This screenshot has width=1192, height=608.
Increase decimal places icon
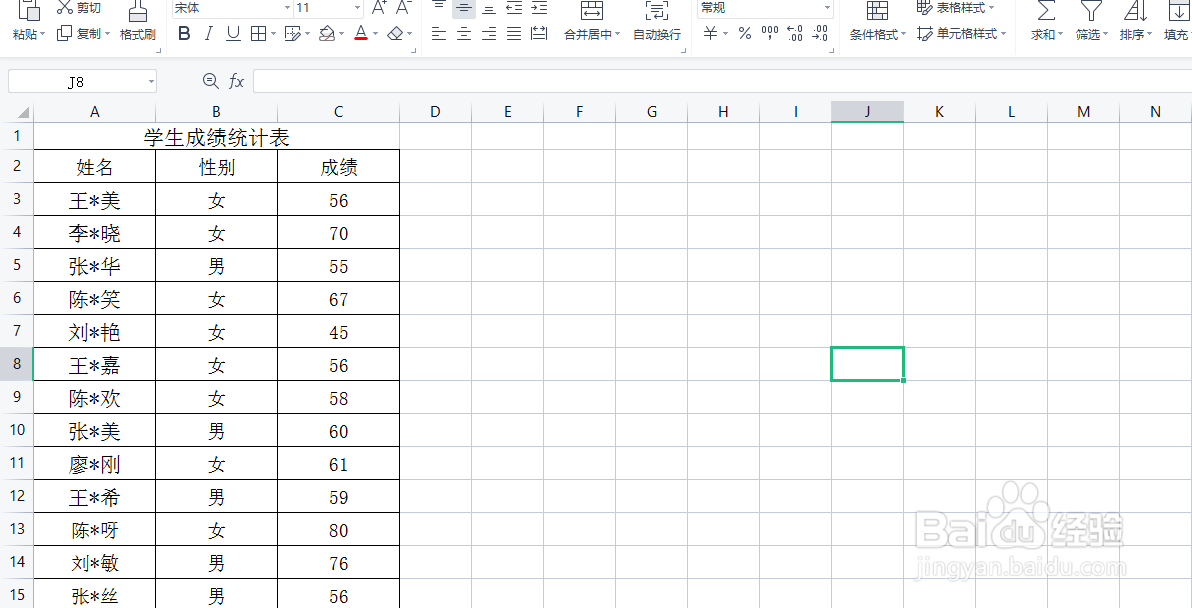point(795,33)
